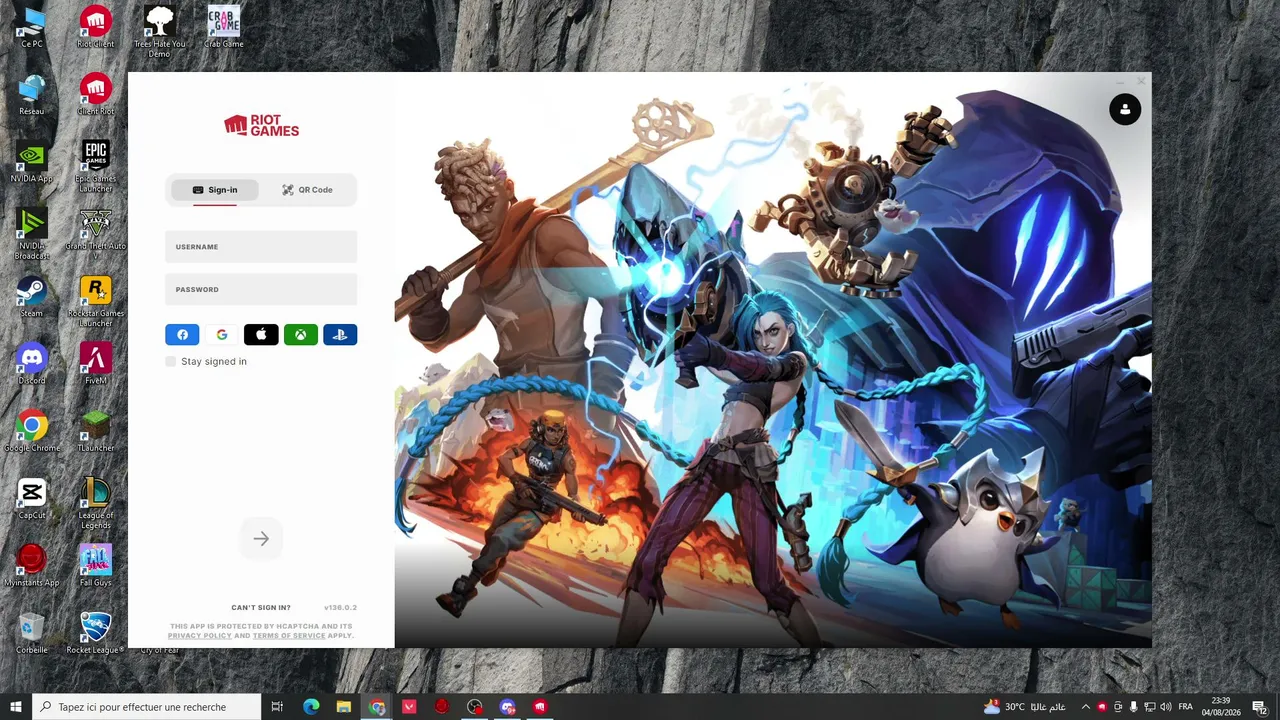Close the Riot Client window
Viewport: 1280px width, 720px height.
1141,81
